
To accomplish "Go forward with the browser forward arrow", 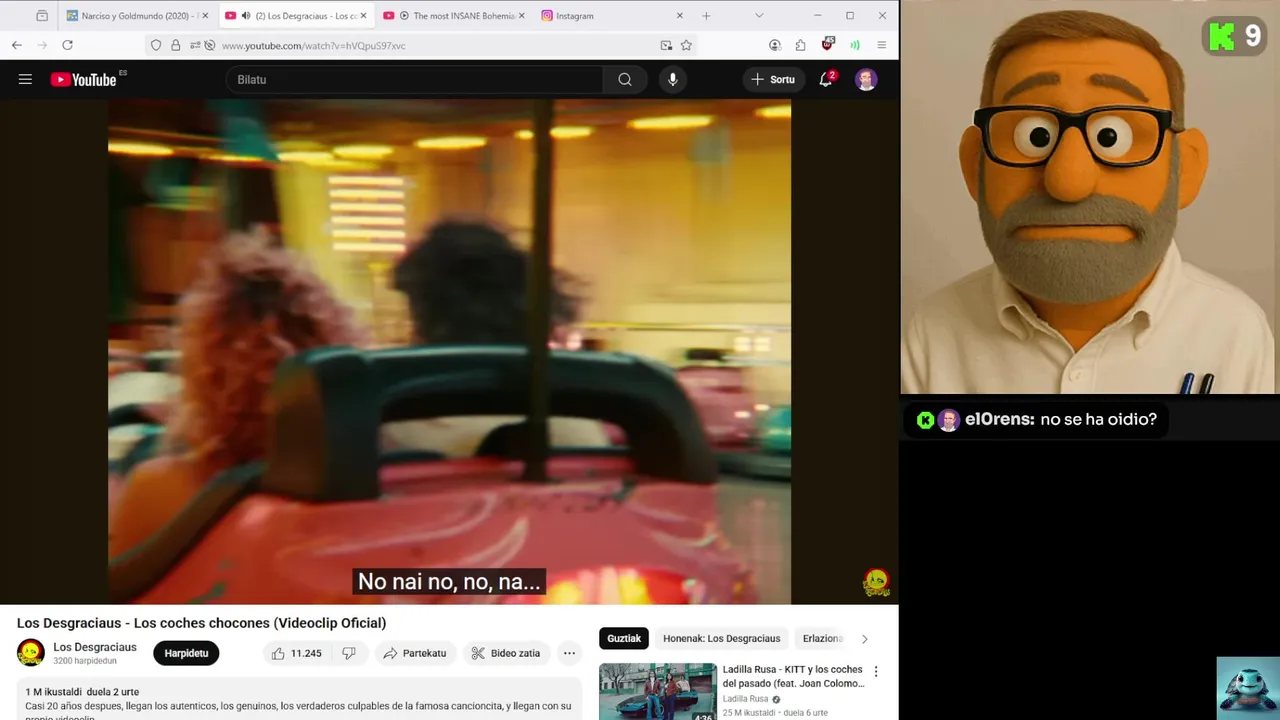I will pyautogui.click(x=42, y=45).
